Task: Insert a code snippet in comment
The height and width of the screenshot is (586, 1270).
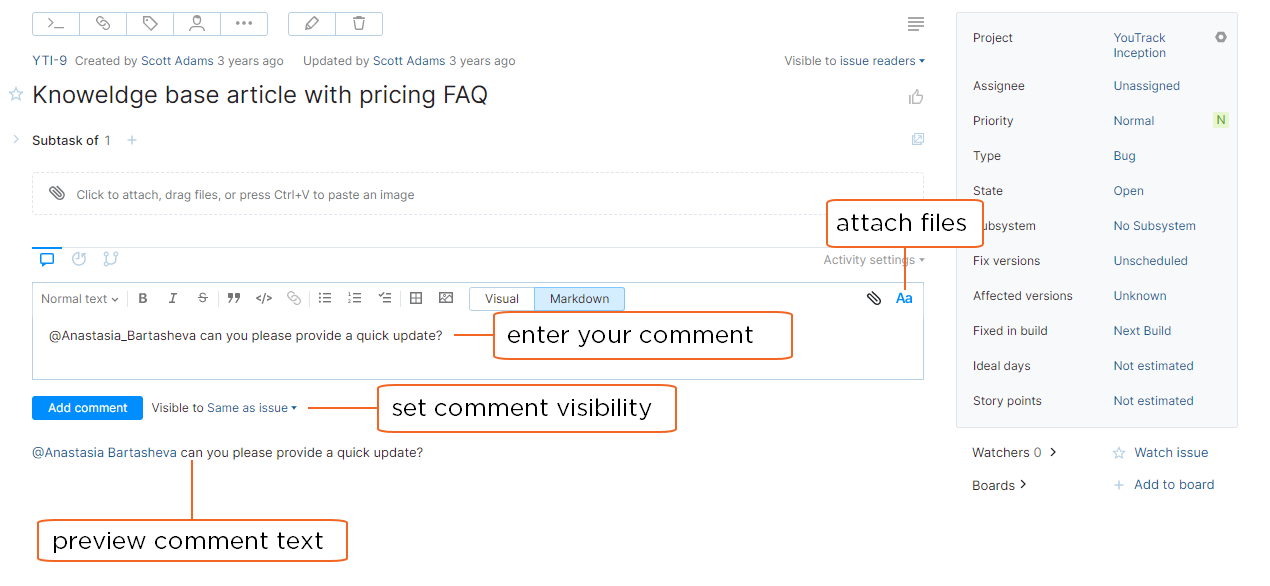Action: [x=264, y=298]
